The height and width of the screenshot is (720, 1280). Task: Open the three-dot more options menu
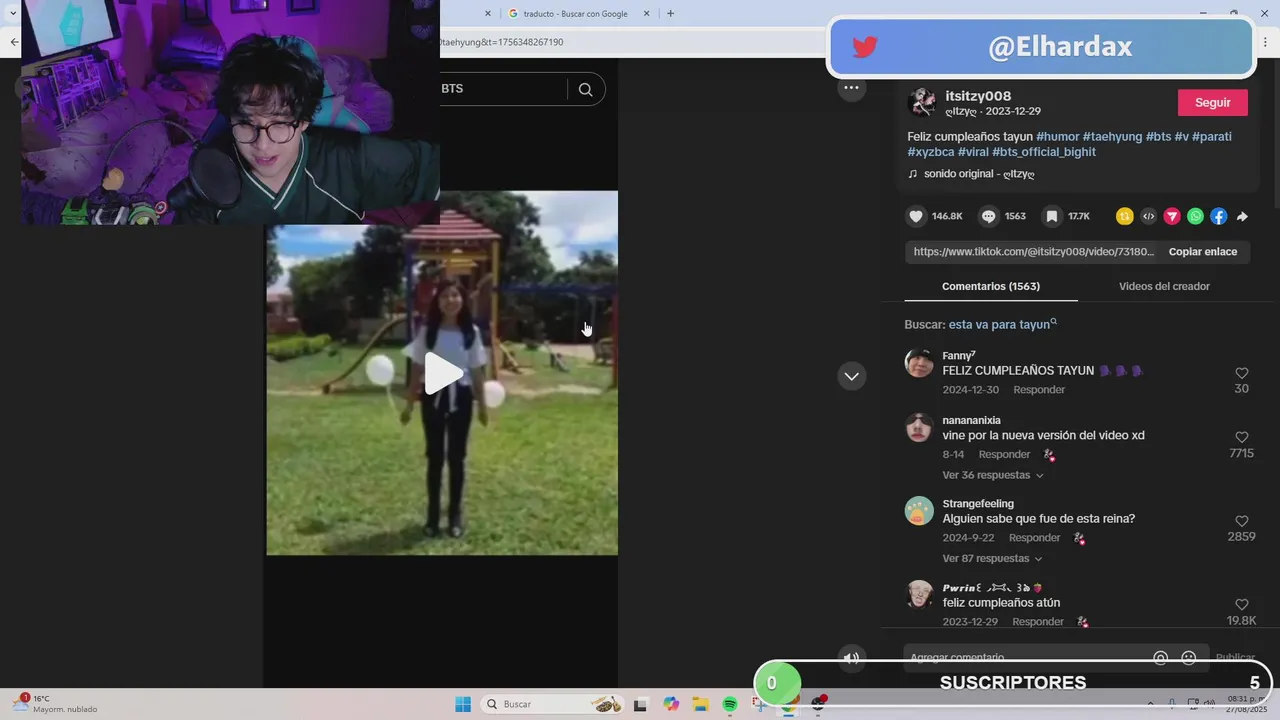point(851,88)
